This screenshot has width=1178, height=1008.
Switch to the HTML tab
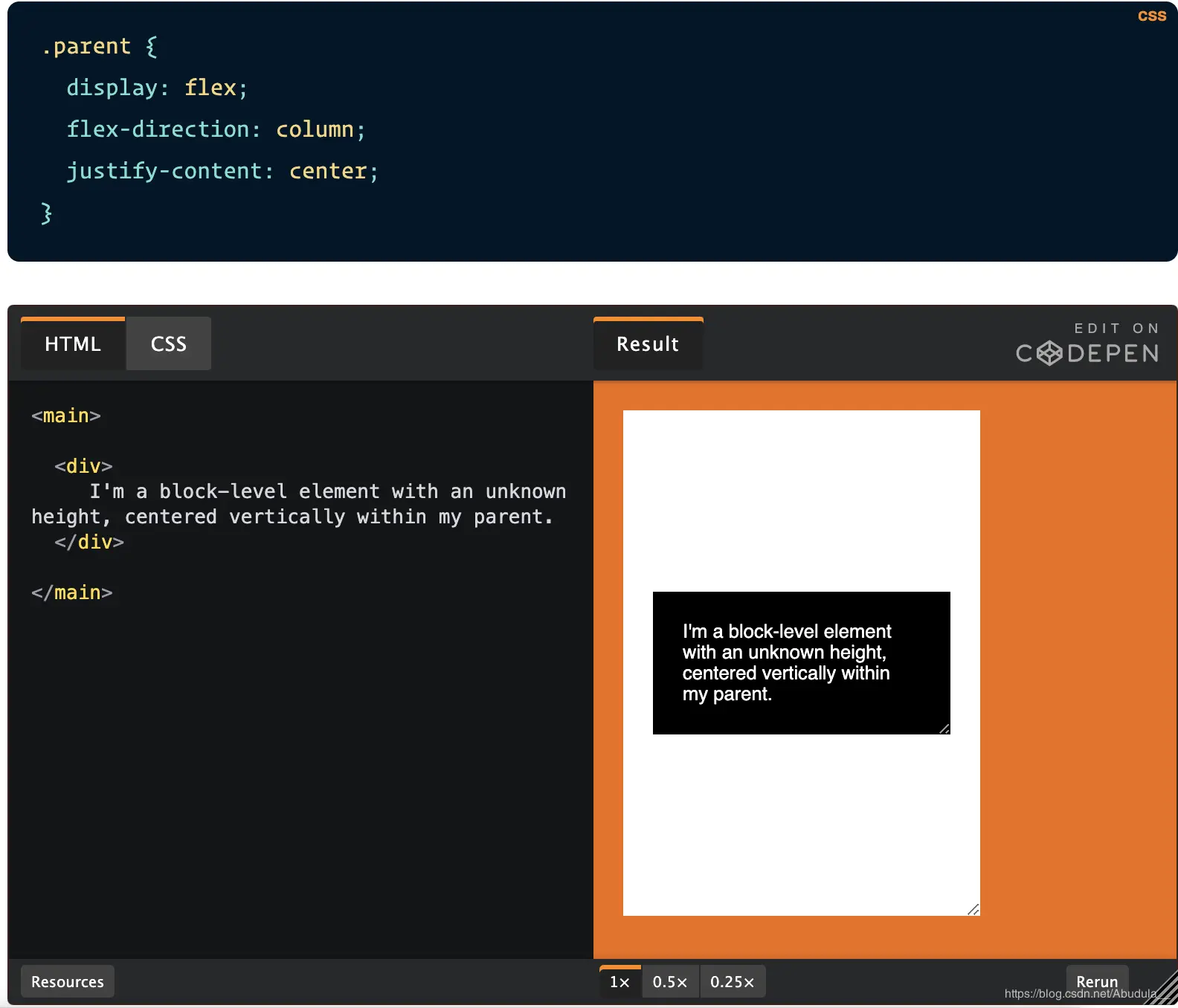73,343
